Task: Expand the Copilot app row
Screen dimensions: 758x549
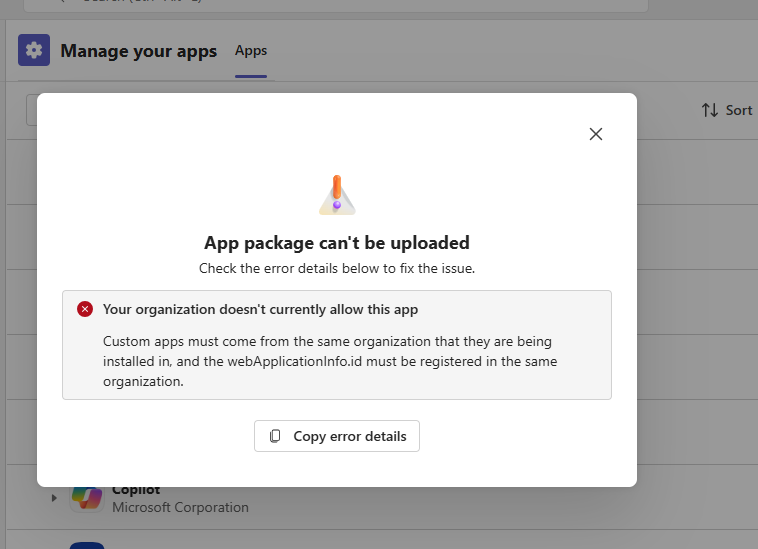Action: tap(54, 497)
